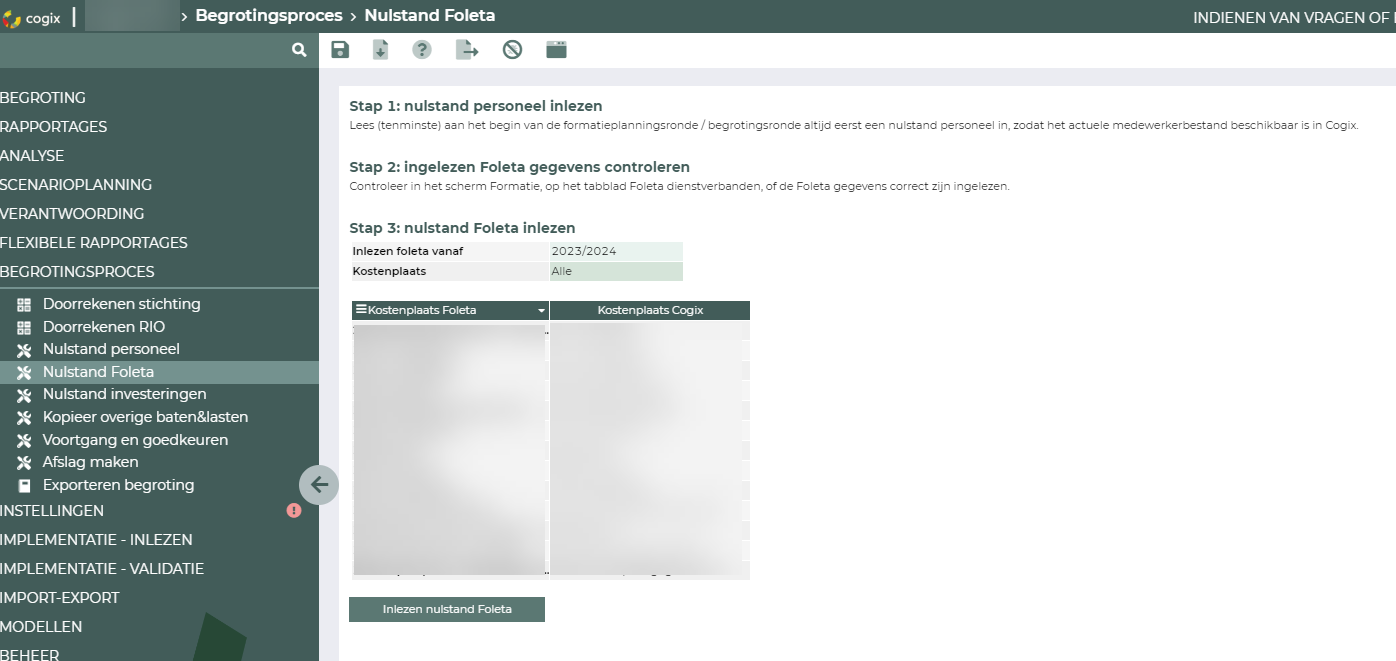1396x661 pixels.
Task: Change the 'Inlezen foleta vanaf' 2023/2024 value
Action: pos(616,251)
